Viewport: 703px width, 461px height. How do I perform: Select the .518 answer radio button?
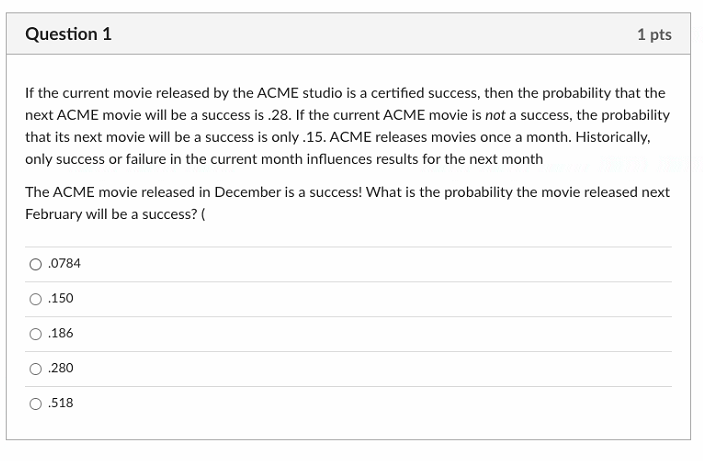(x=36, y=404)
